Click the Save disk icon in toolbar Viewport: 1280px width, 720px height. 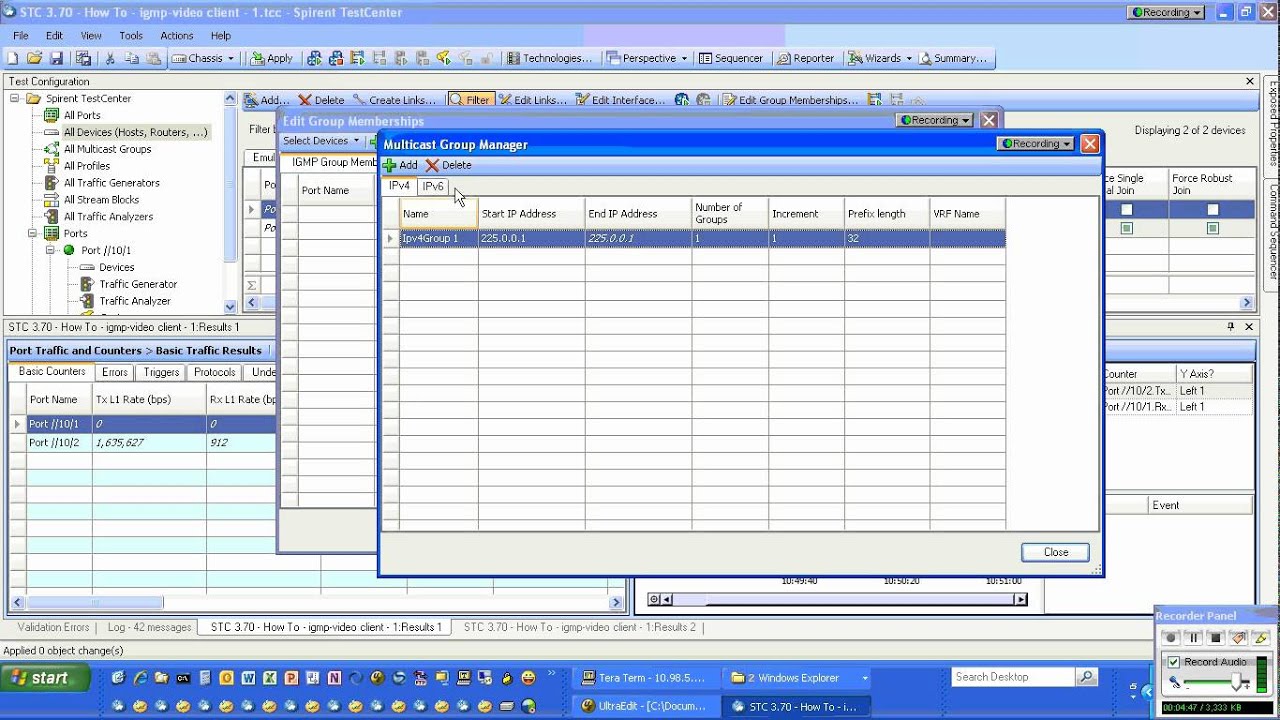pyautogui.click(x=56, y=58)
